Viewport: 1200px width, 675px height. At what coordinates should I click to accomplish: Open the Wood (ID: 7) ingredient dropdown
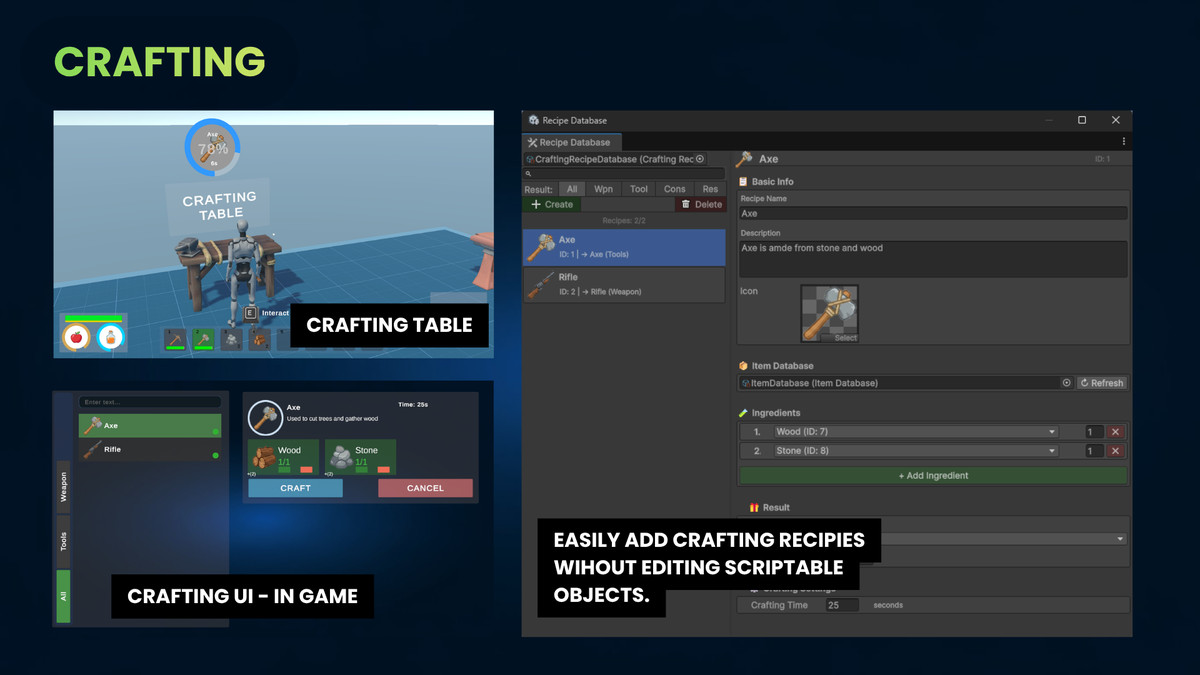coord(916,432)
